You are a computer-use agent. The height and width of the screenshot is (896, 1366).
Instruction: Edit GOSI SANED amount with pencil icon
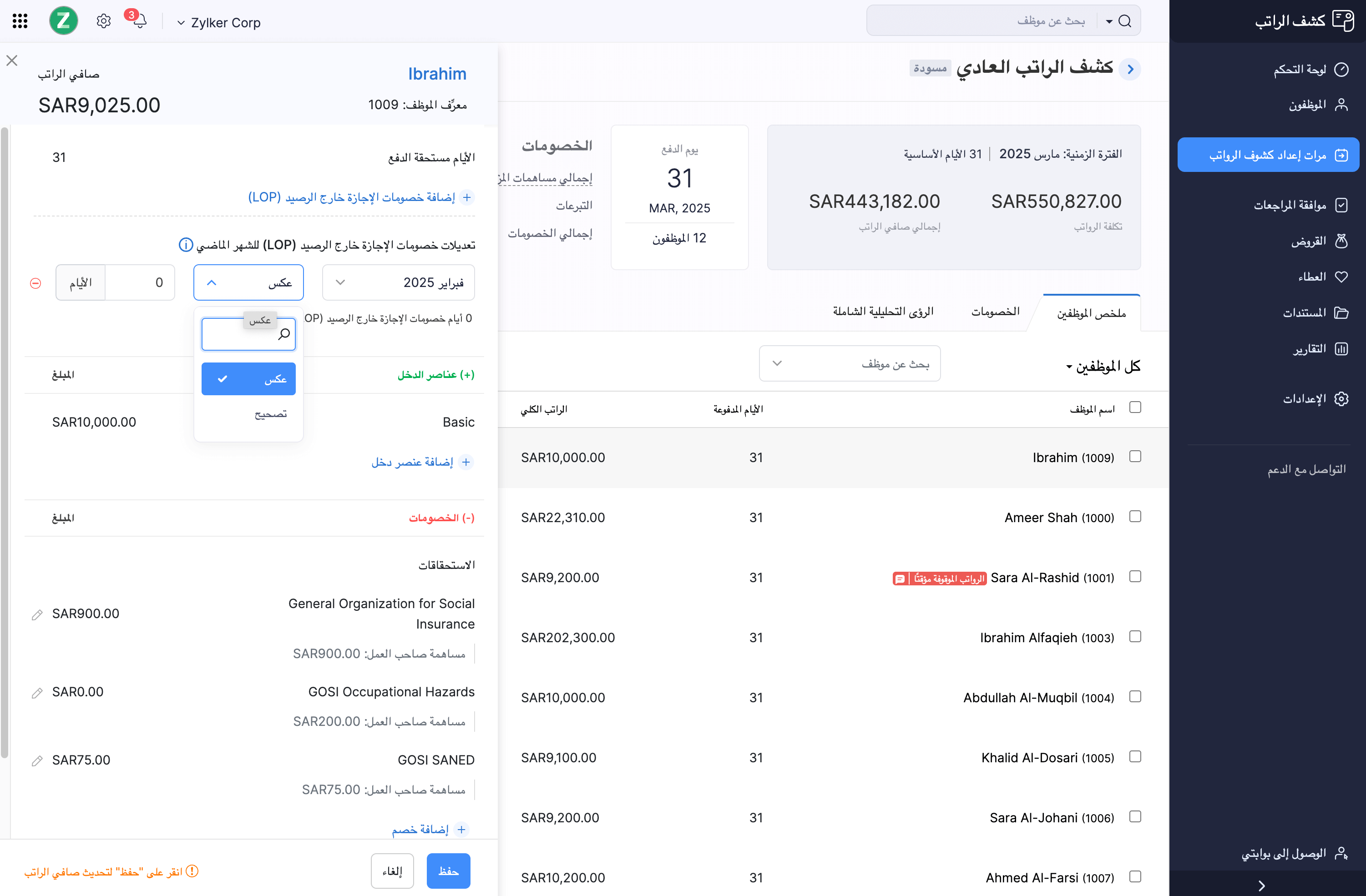(x=37, y=760)
